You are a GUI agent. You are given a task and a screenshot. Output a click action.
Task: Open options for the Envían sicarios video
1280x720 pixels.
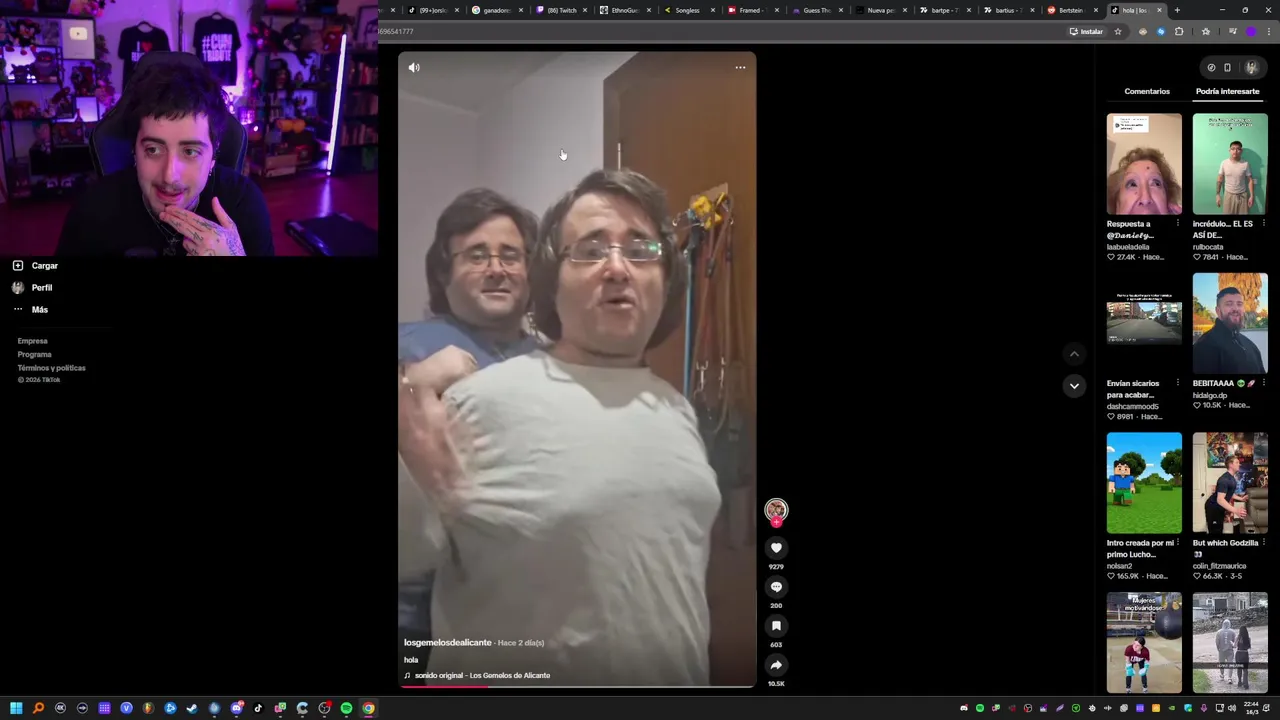click(1177, 384)
